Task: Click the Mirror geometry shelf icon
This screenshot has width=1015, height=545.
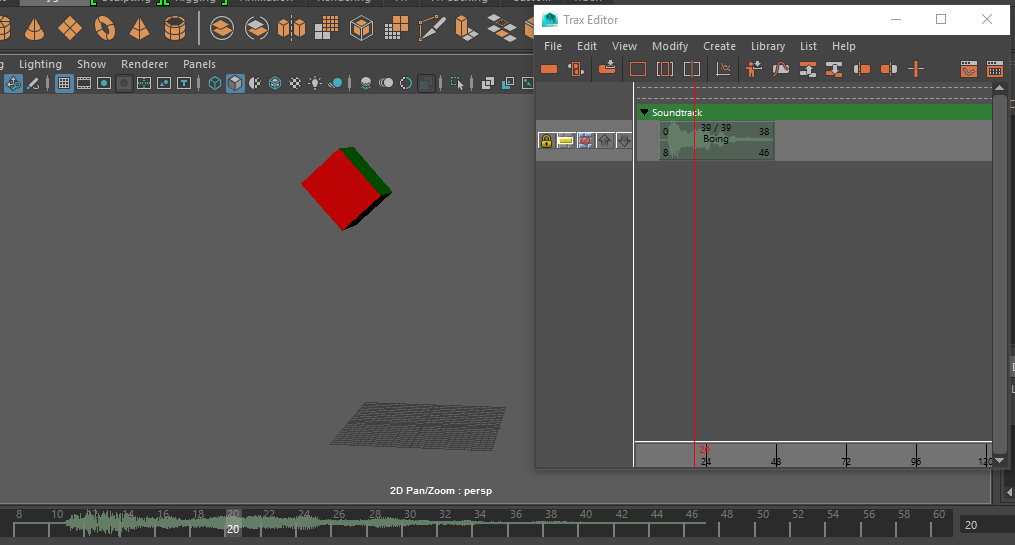Action: [x=291, y=28]
